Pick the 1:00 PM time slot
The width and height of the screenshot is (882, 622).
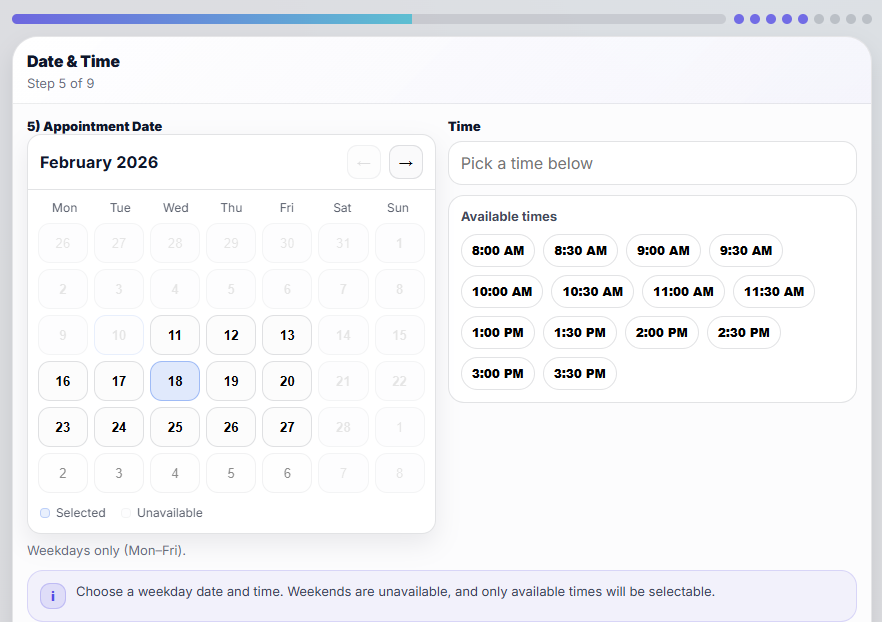point(498,333)
